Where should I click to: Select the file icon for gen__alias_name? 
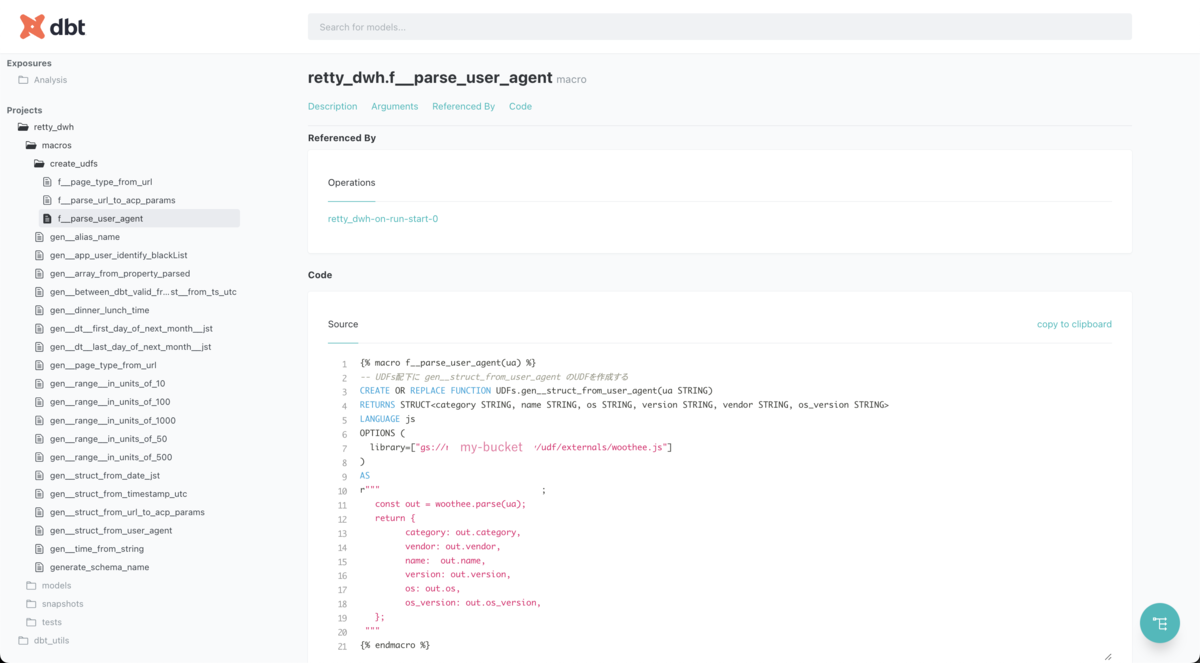point(38,236)
